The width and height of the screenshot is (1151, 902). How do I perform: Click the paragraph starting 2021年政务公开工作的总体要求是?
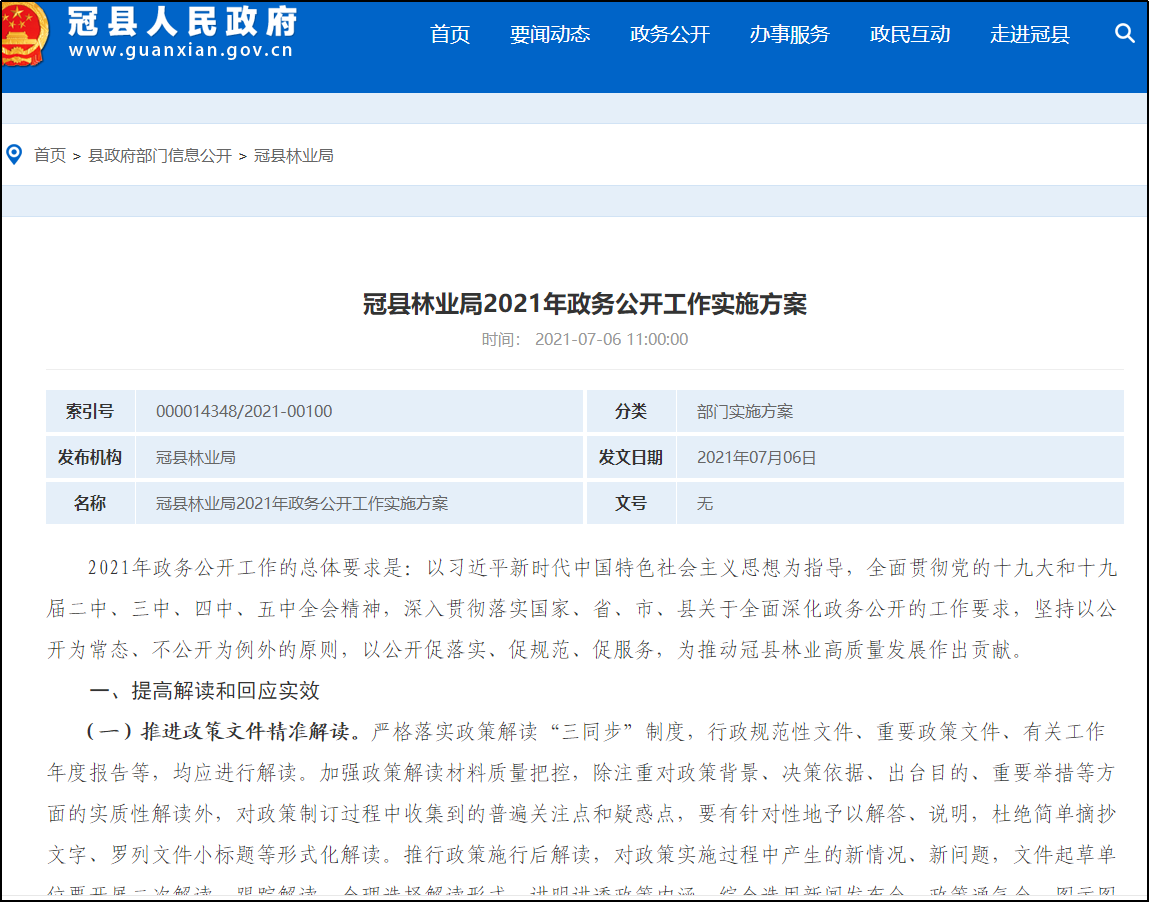tap(582, 608)
